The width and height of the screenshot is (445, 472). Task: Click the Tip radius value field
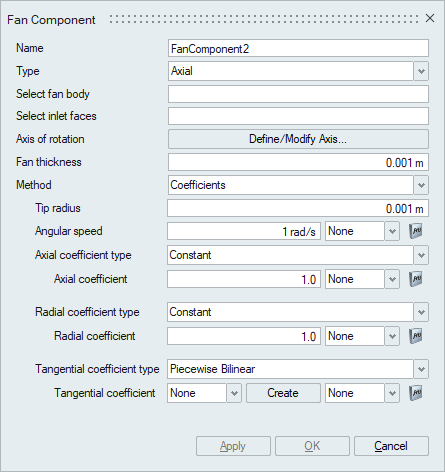pos(298,208)
